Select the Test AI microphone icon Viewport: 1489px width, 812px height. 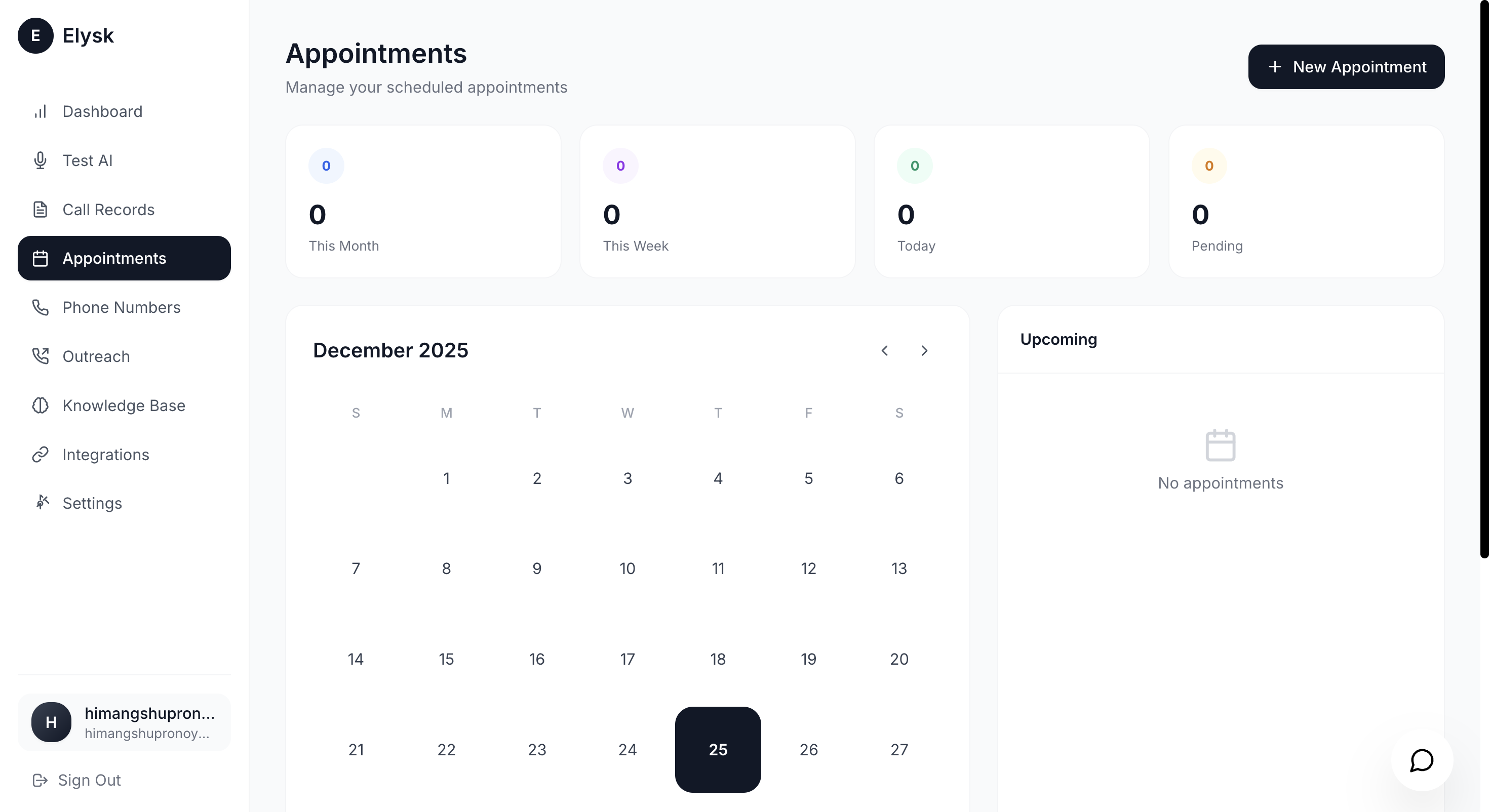pyautogui.click(x=40, y=160)
